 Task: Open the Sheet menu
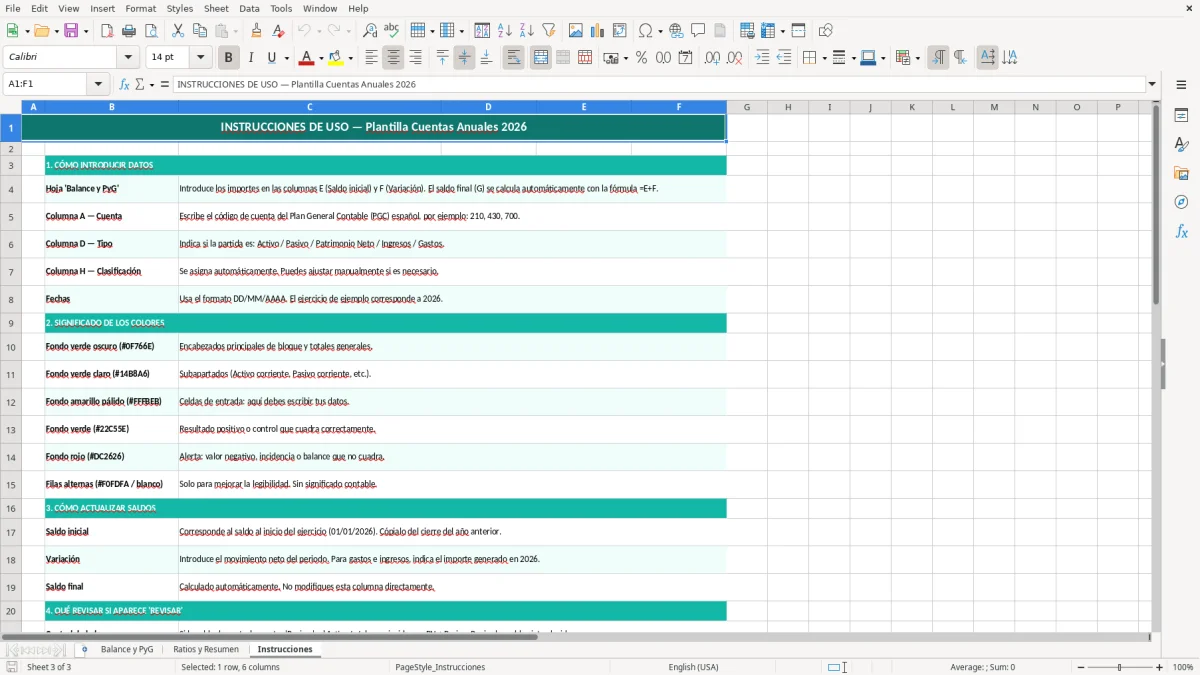pyautogui.click(x=216, y=8)
